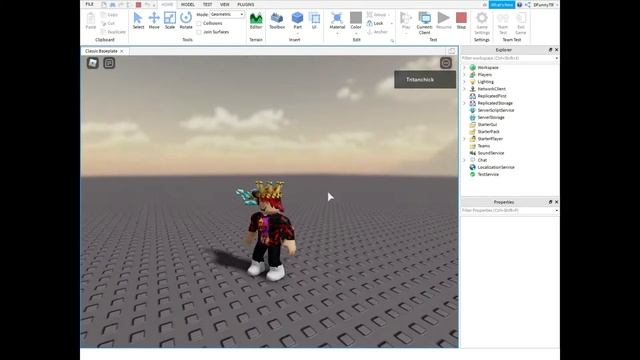Click the red stop icon in quick access bar

138,4
